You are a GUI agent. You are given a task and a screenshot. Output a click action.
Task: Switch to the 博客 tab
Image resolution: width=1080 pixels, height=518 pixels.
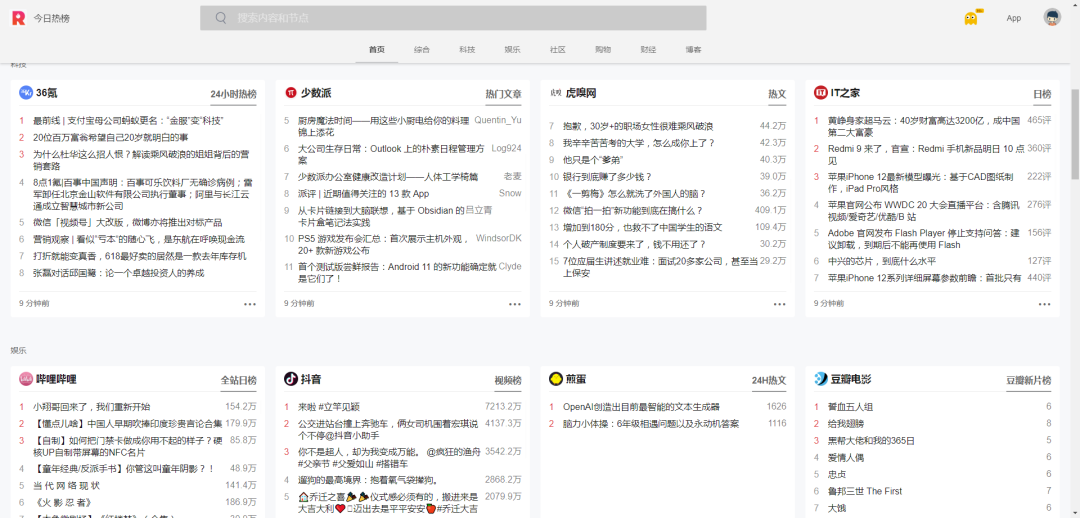click(x=694, y=50)
